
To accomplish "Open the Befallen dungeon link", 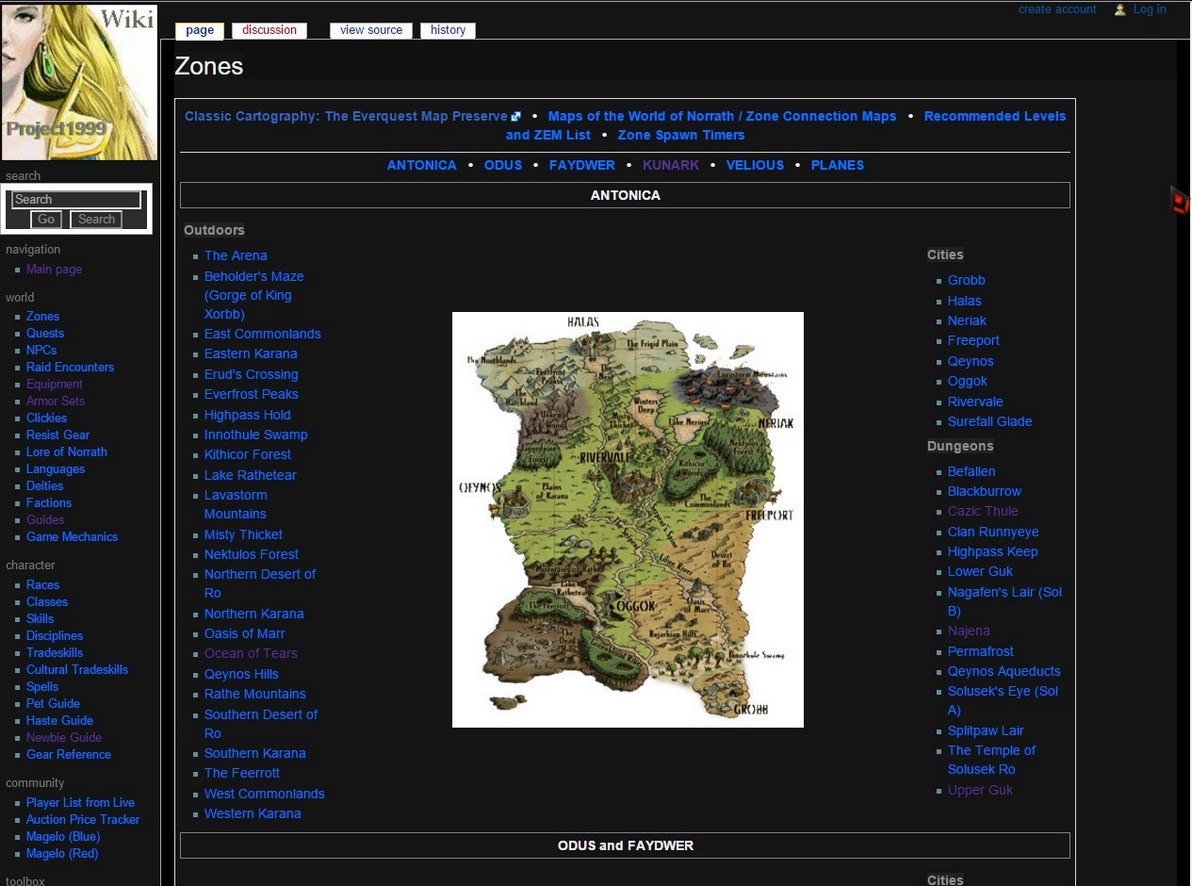I will point(972,472).
